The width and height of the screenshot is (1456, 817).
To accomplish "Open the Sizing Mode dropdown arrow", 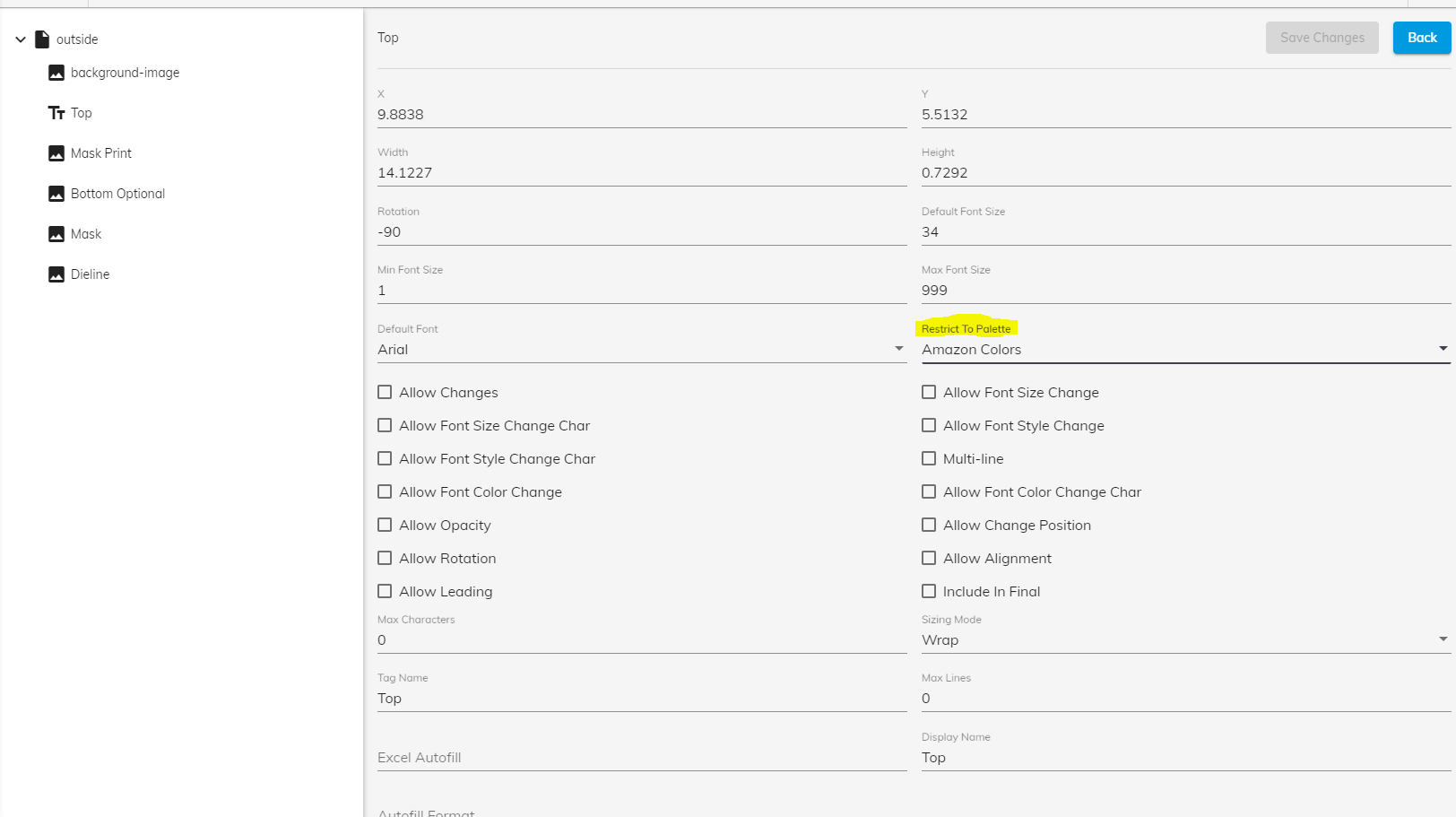I will coord(1443,639).
